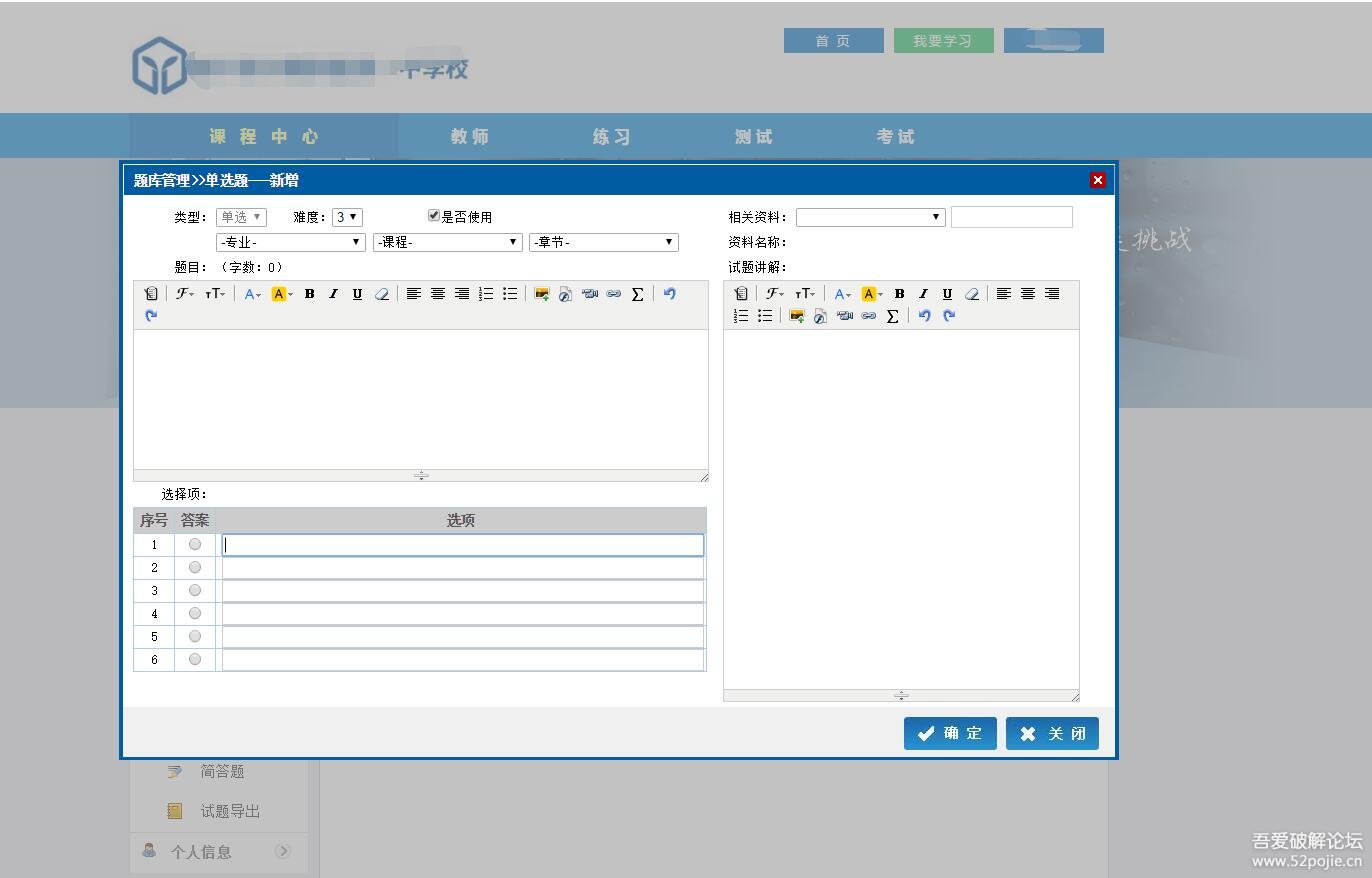Clear formatting with the question editor eraser
Viewport: 1372px width, 878px height.
381,294
